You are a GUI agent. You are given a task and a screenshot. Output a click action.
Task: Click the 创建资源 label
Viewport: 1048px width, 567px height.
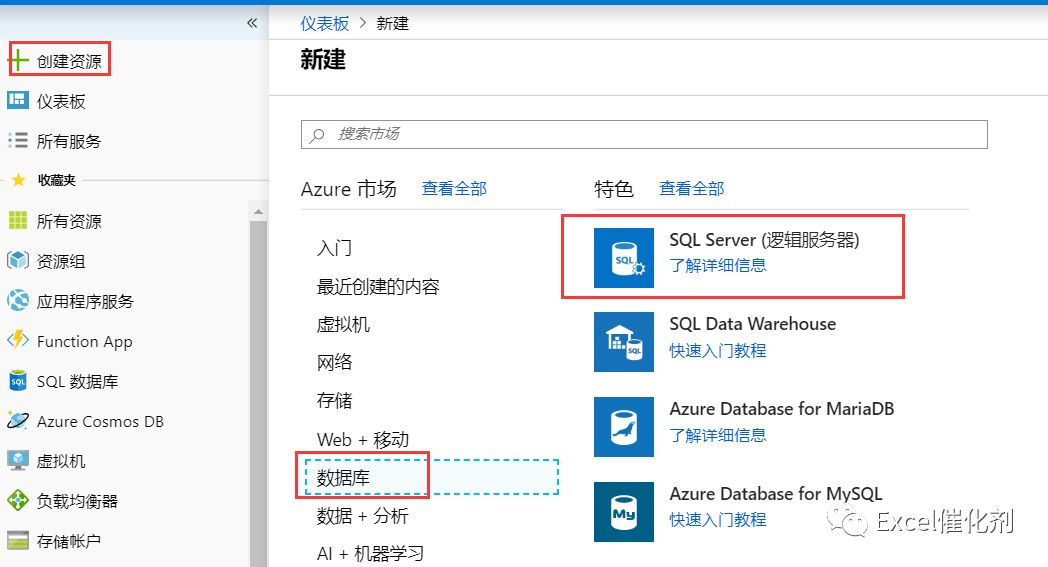(x=69, y=62)
